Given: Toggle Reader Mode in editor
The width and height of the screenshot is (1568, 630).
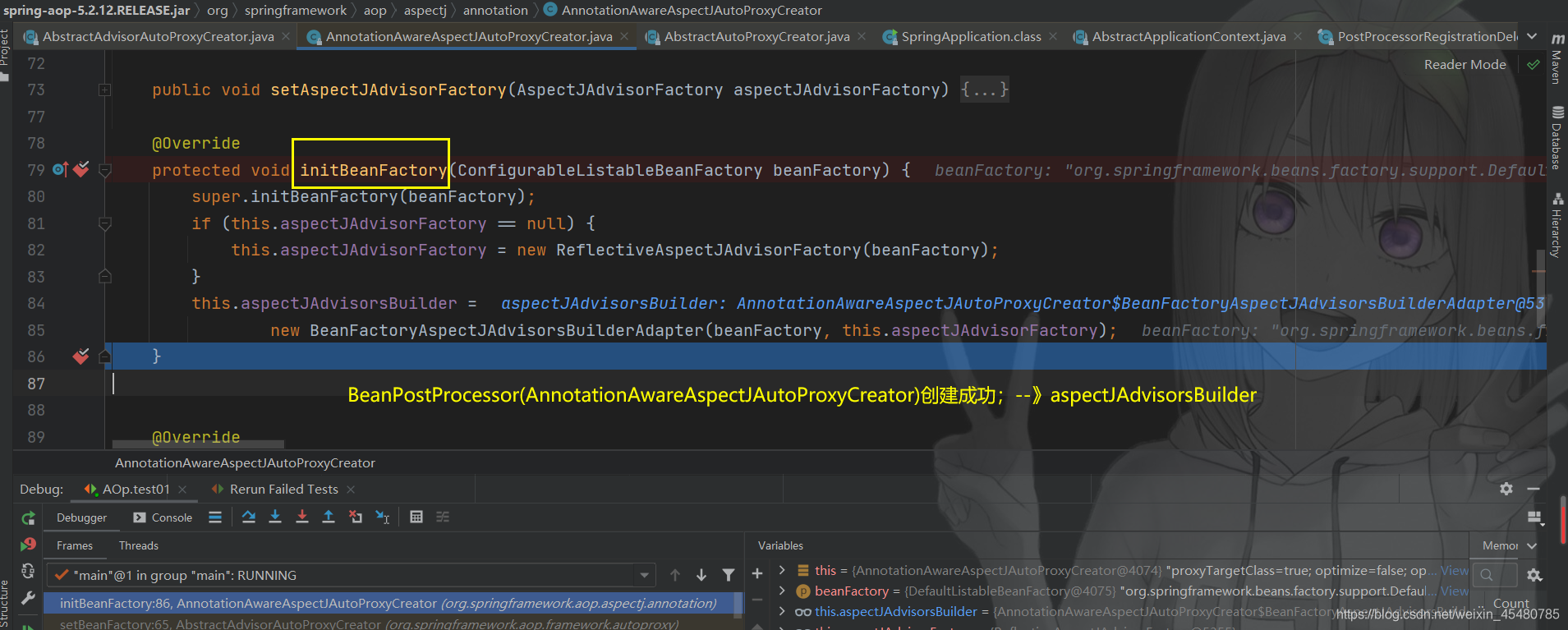Looking at the screenshot, I should (x=1465, y=64).
